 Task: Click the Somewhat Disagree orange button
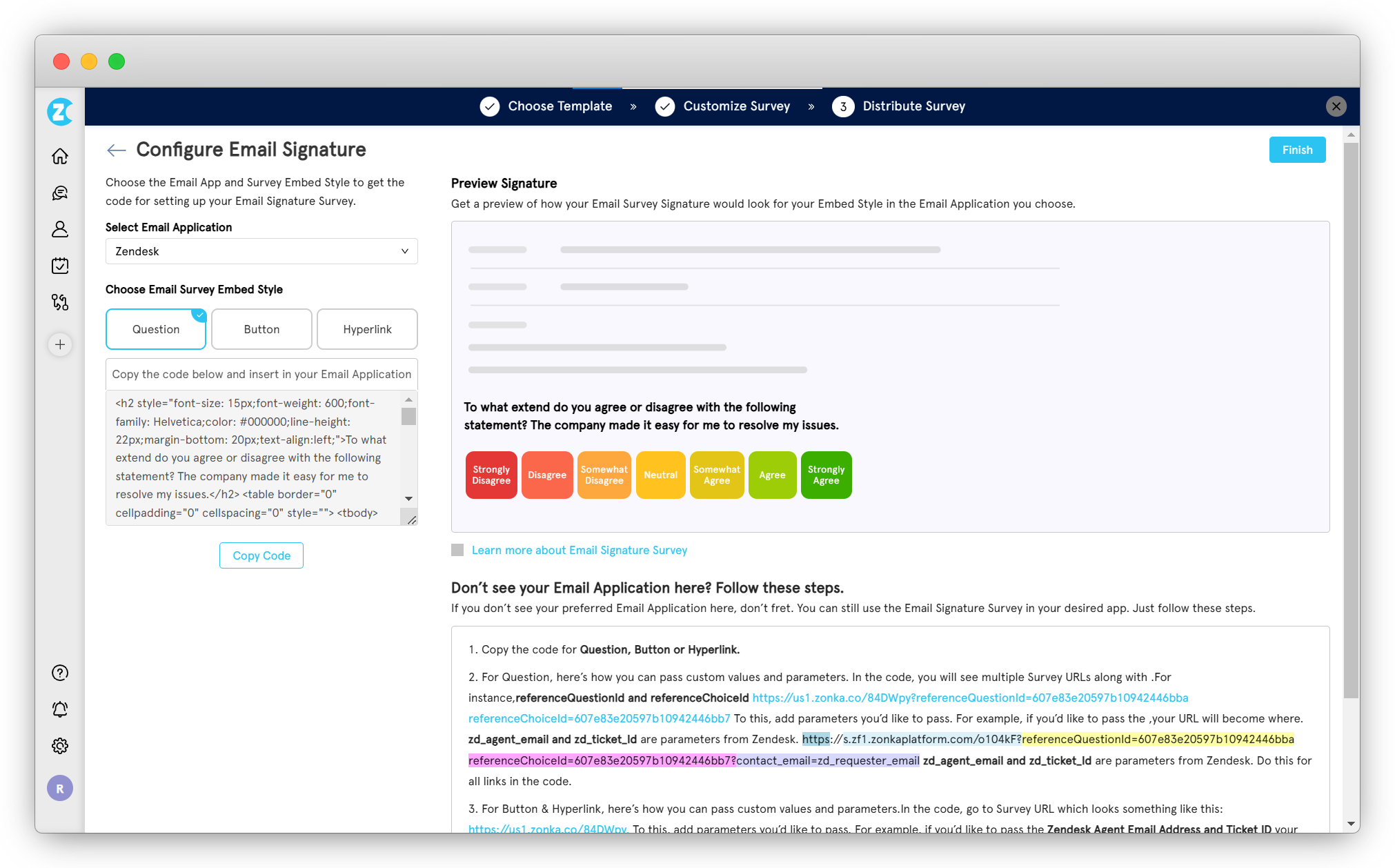click(x=604, y=475)
